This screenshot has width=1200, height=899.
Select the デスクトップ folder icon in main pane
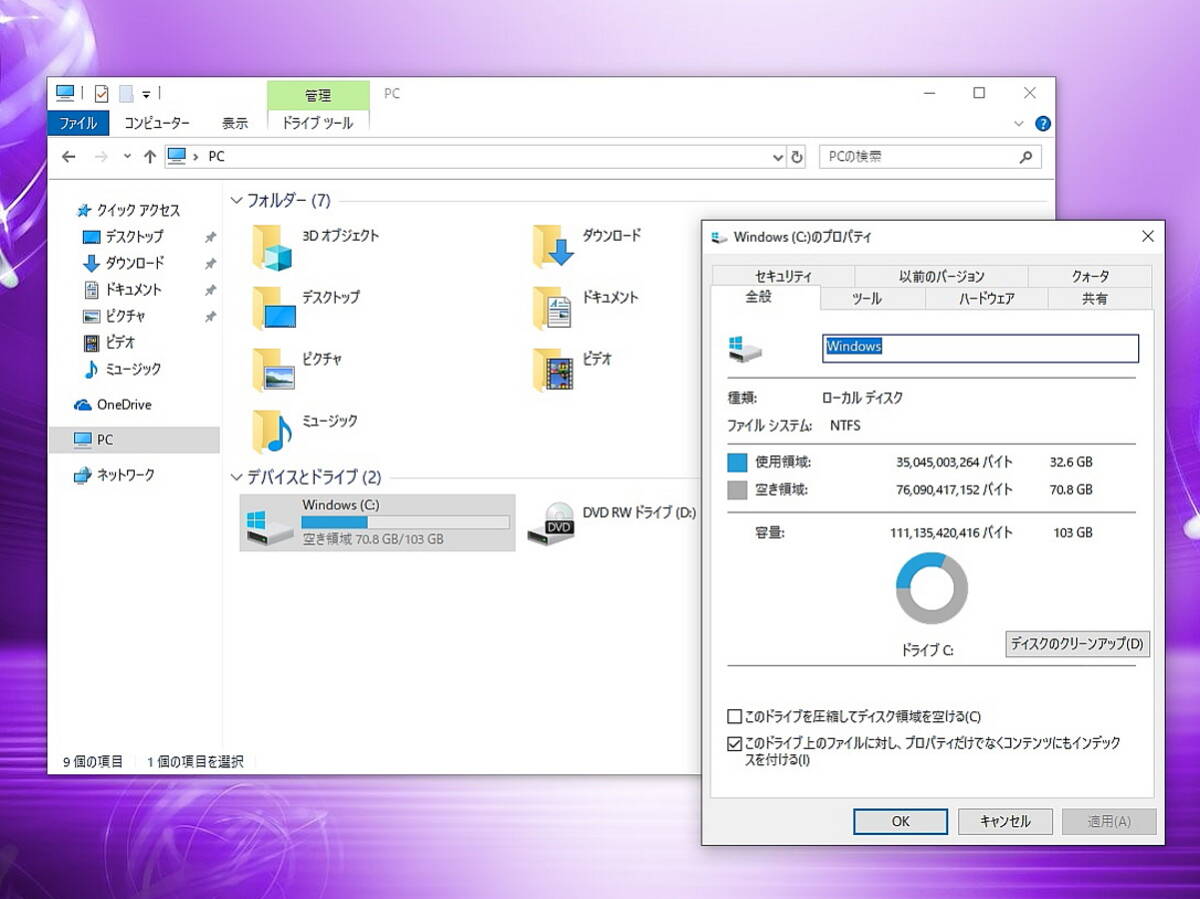pos(273,308)
